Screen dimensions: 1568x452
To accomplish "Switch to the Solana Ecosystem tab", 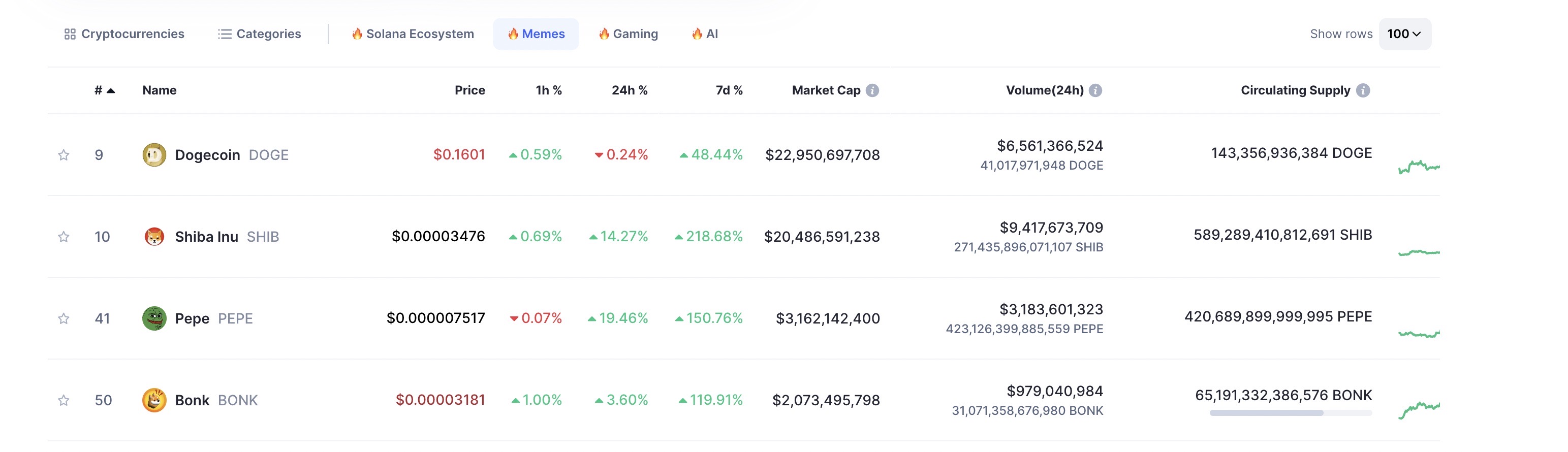I will click(413, 34).
